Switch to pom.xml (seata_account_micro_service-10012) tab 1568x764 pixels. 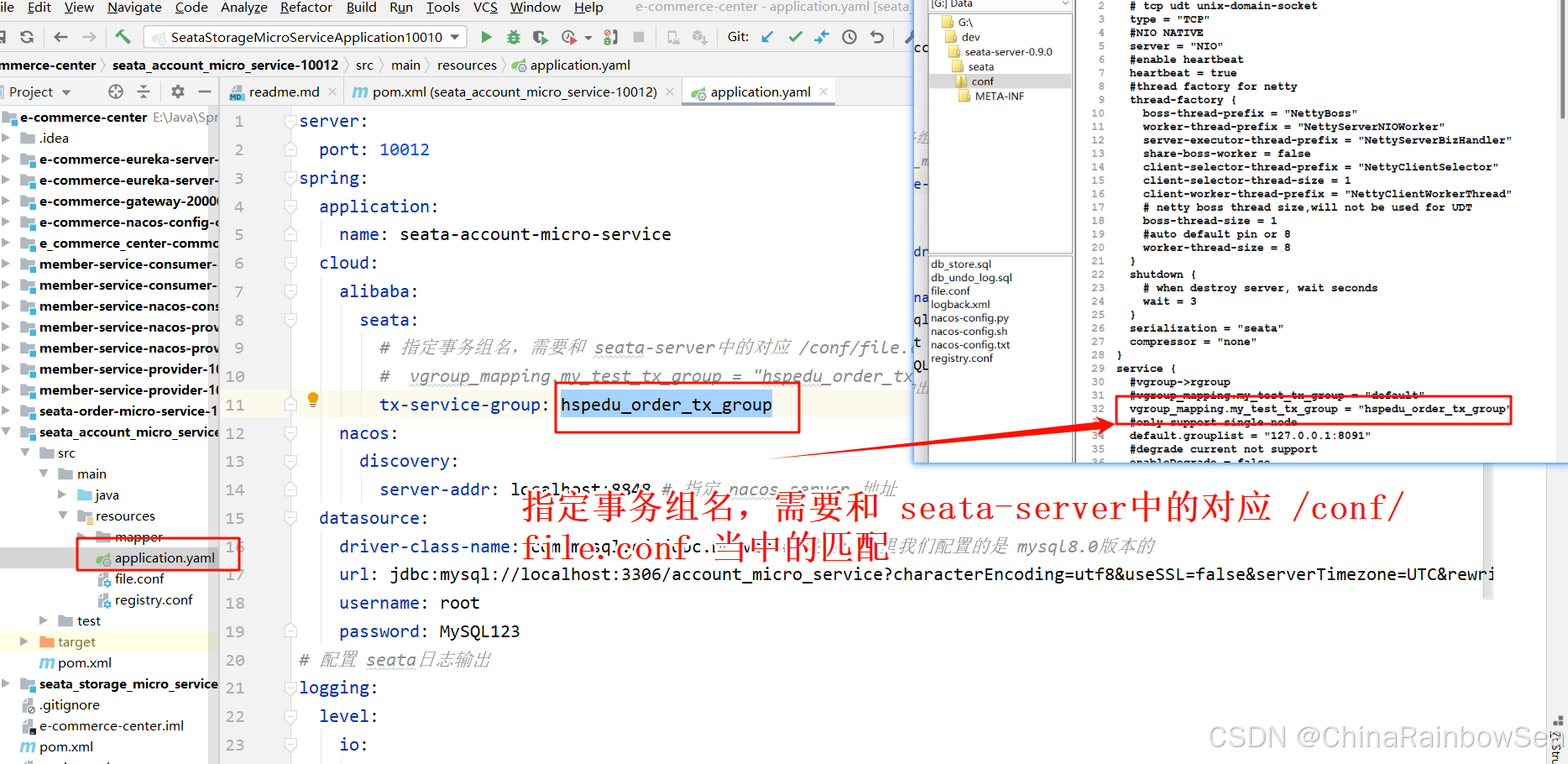pyautogui.click(x=515, y=92)
